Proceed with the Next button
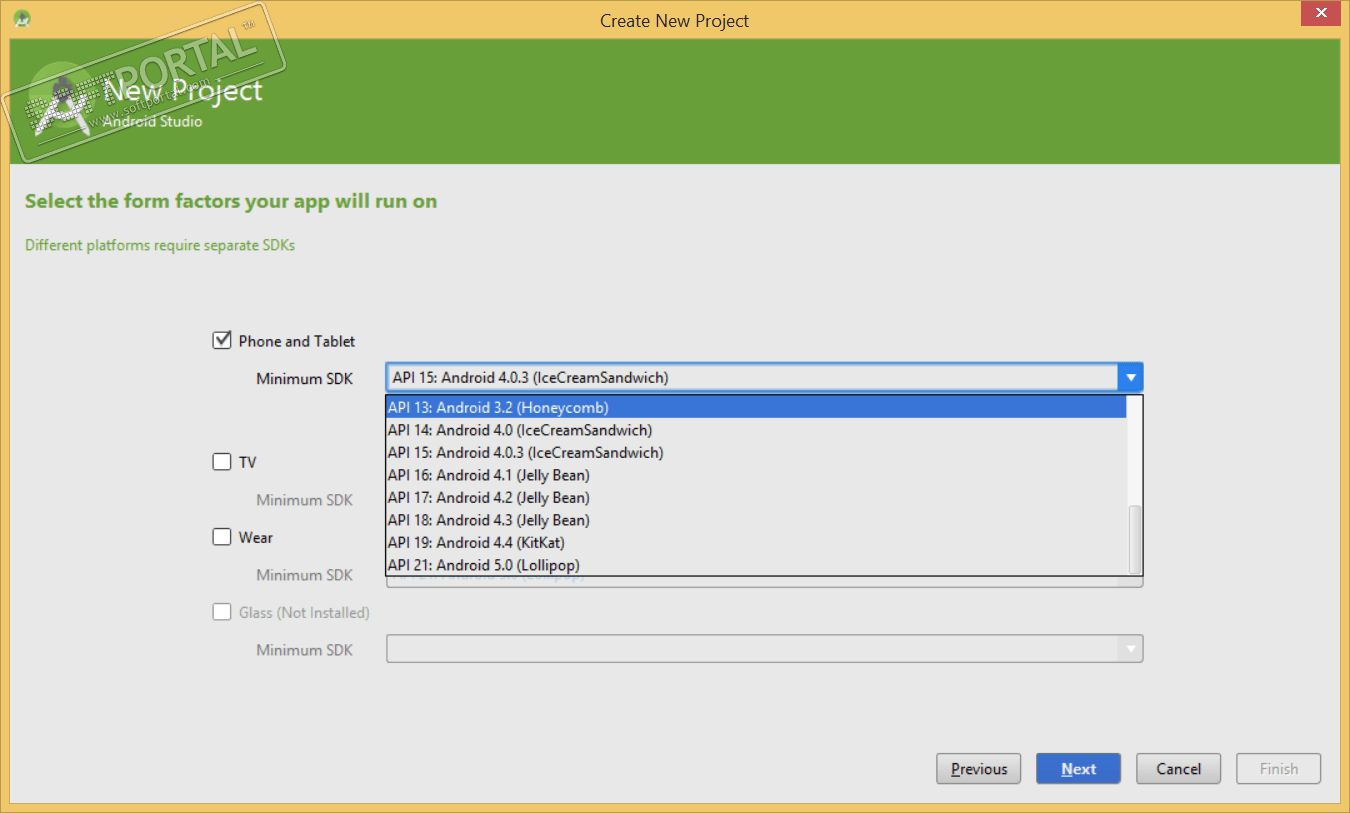This screenshot has width=1350, height=813. point(1078,769)
